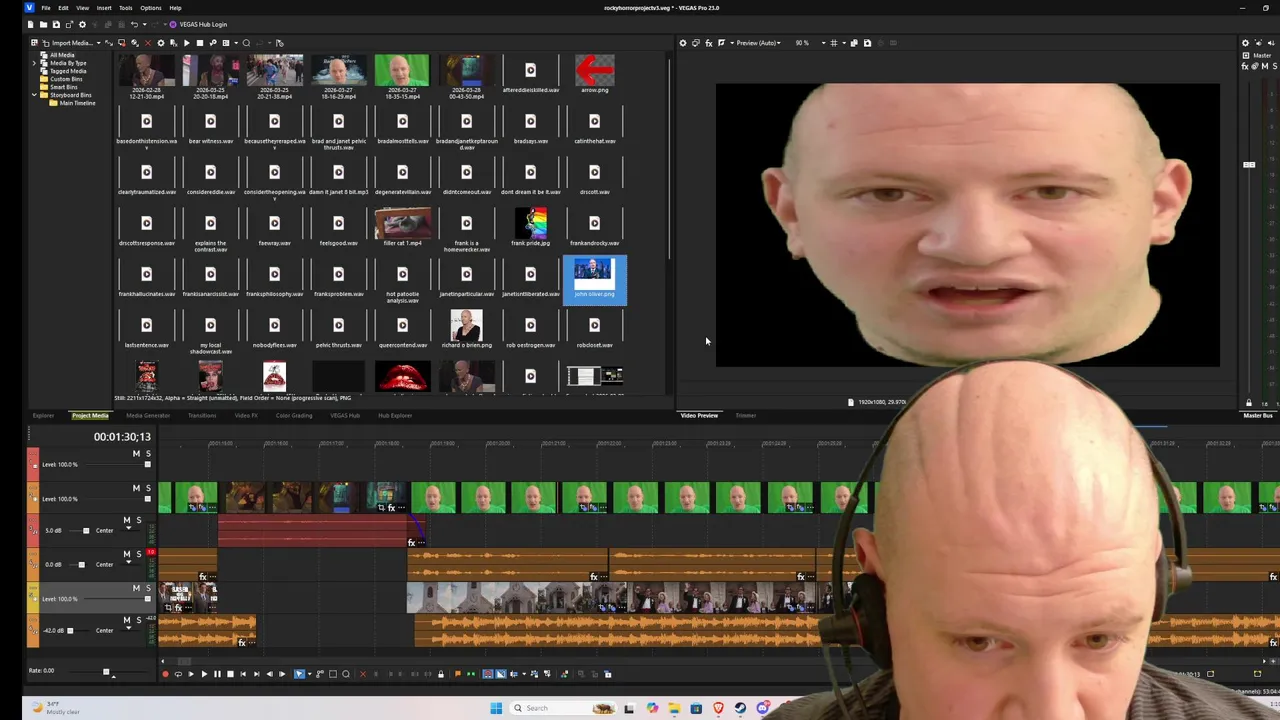Viewport: 1280px width, 720px height.
Task: Collapse the Storyboard Bins tree node
Action: coord(34,95)
